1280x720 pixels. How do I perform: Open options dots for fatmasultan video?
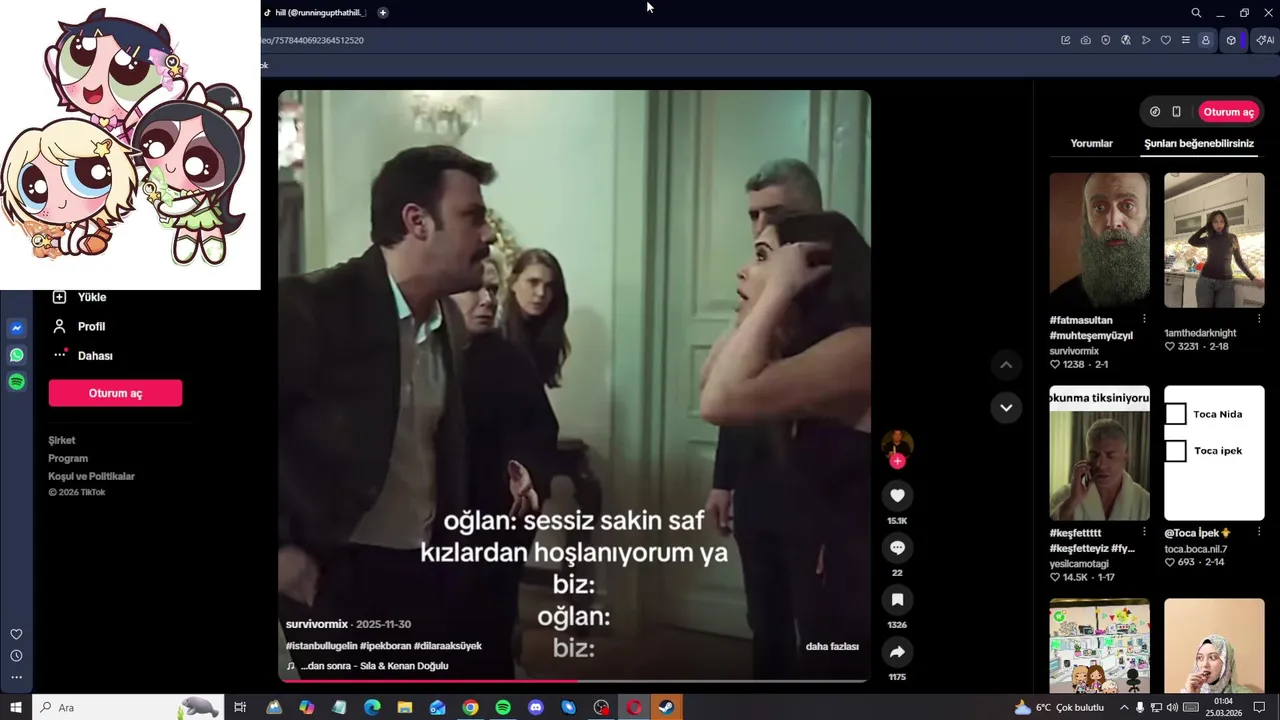[x=1144, y=319]
